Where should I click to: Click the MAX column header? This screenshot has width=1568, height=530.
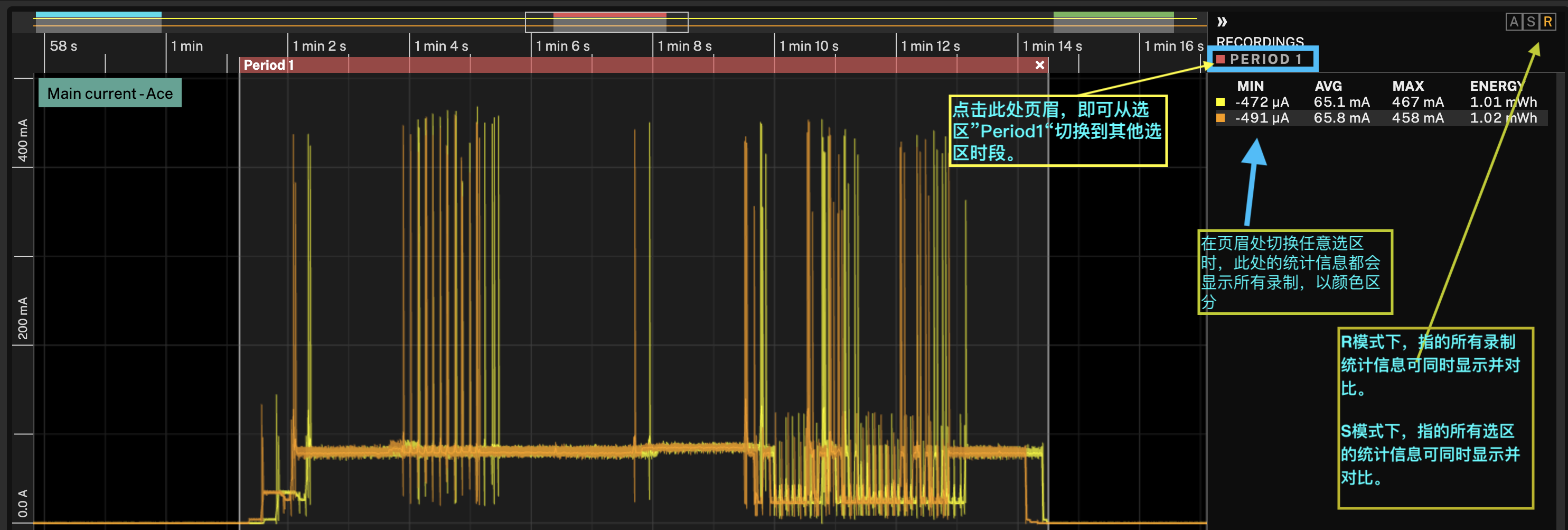click(x=1408, y=86)
